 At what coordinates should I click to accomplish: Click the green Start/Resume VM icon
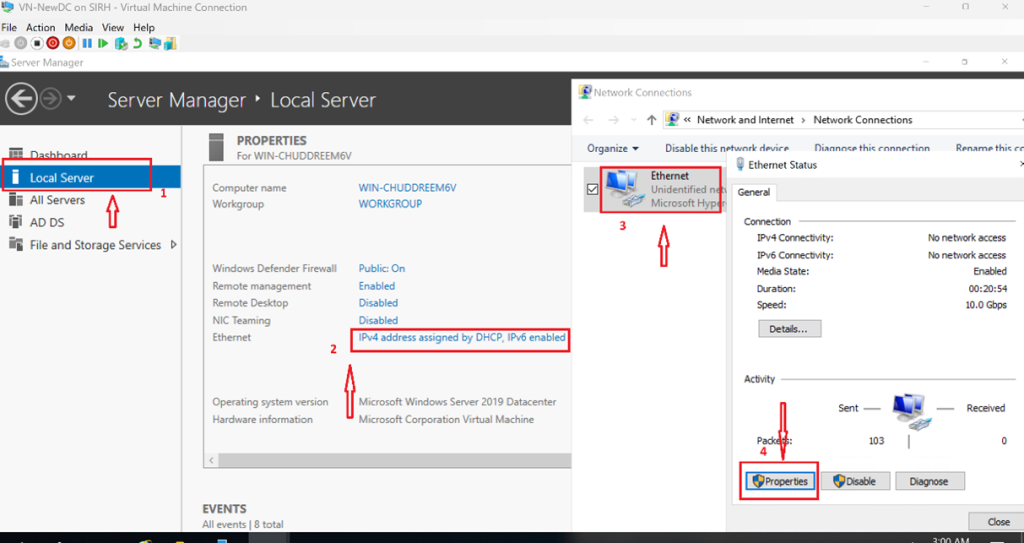click(x=103, y=43)
